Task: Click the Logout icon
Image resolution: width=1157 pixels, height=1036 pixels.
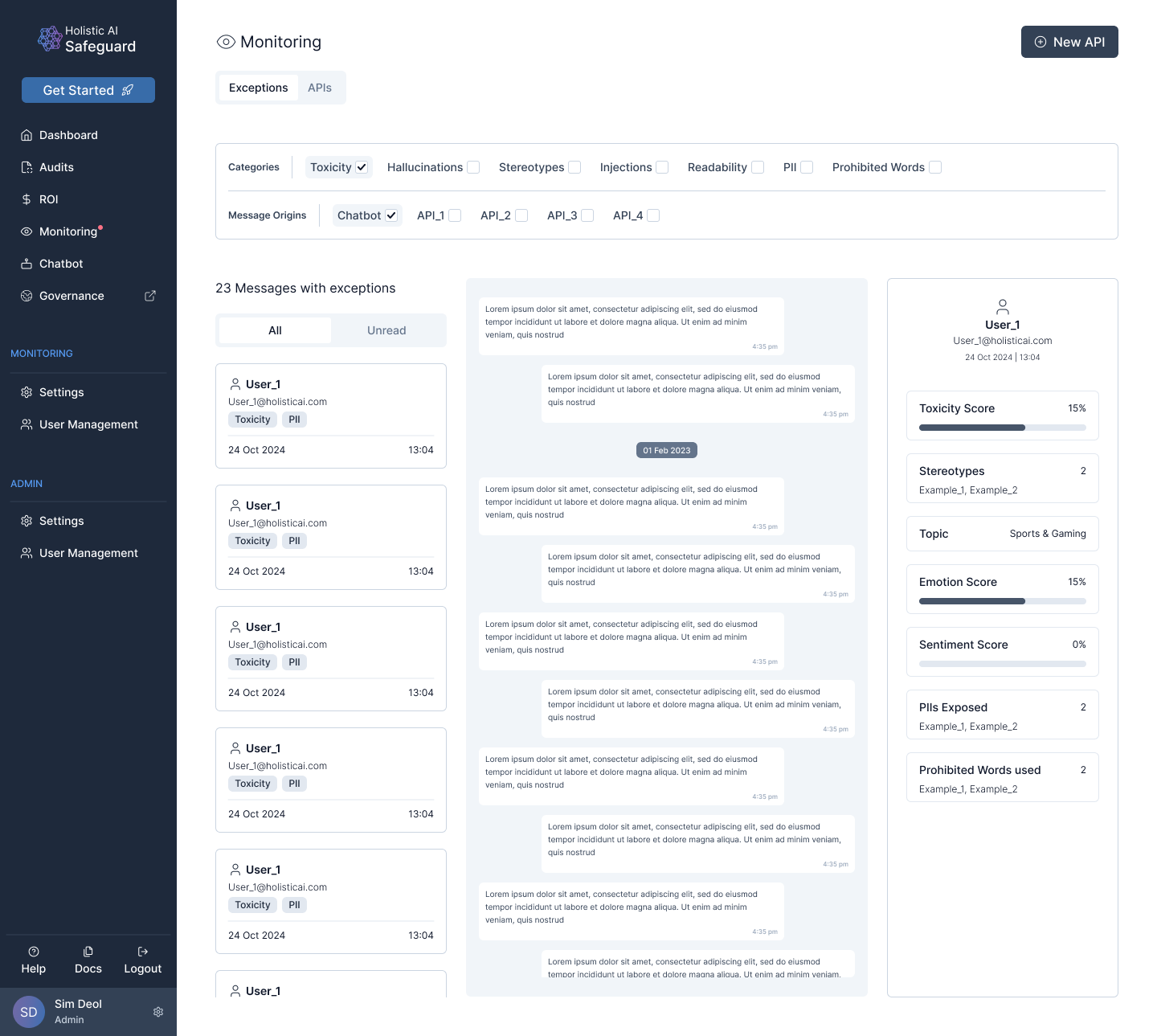Action: [x=143, y=952]
